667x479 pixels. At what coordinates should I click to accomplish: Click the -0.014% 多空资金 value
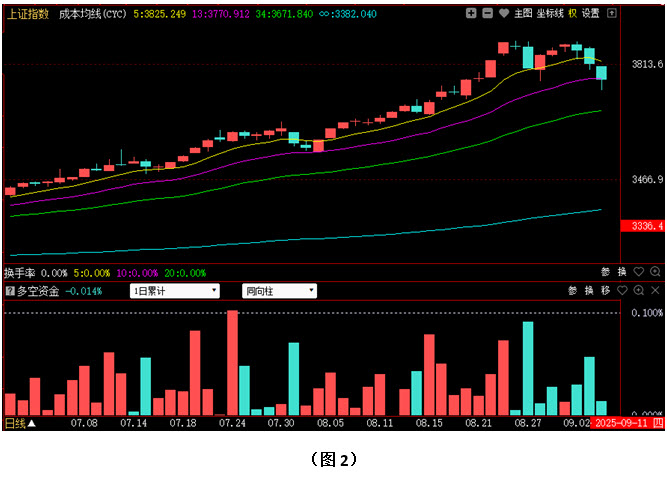[84, 291]
